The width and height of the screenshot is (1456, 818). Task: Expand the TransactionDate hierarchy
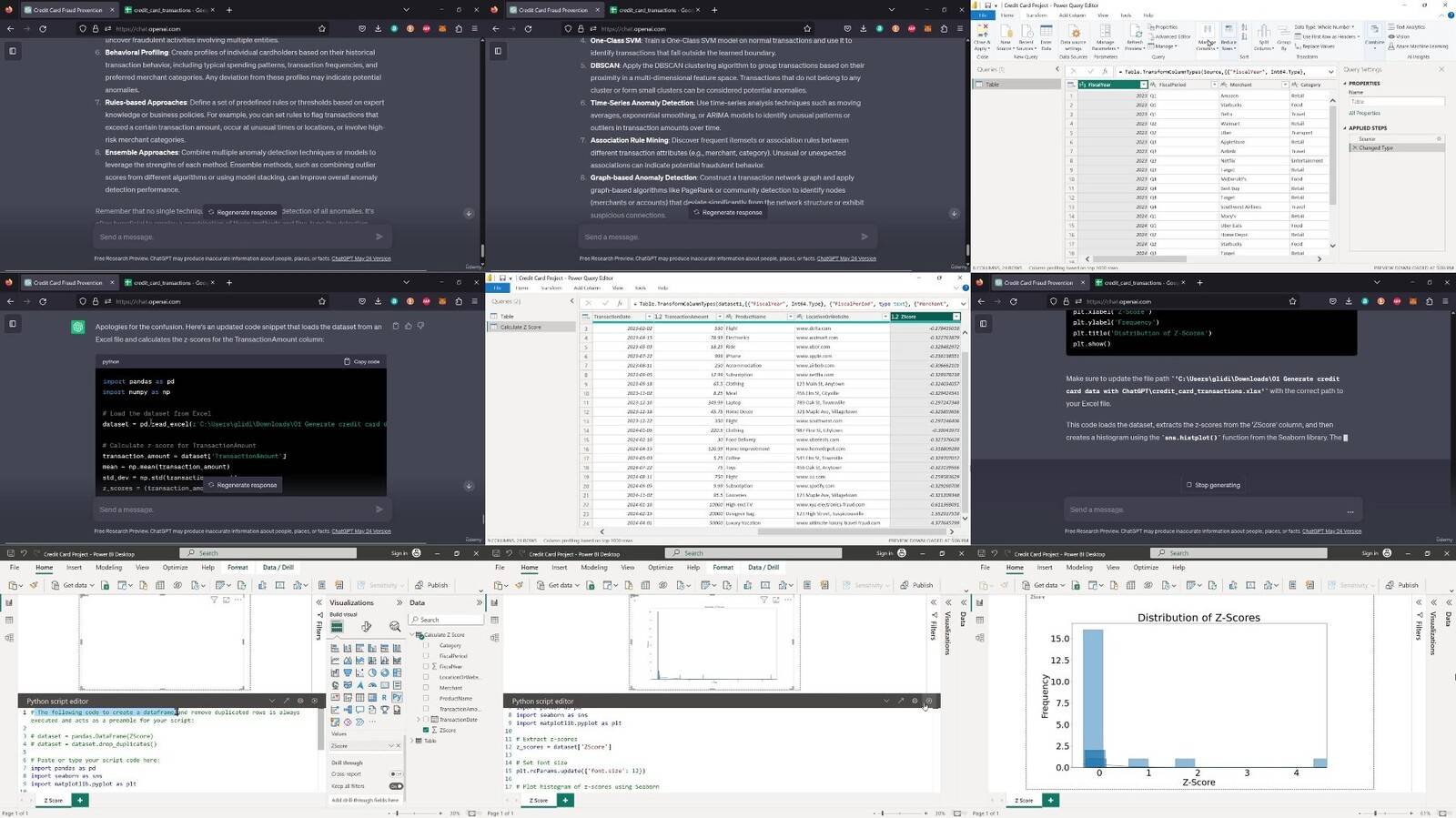419,719
